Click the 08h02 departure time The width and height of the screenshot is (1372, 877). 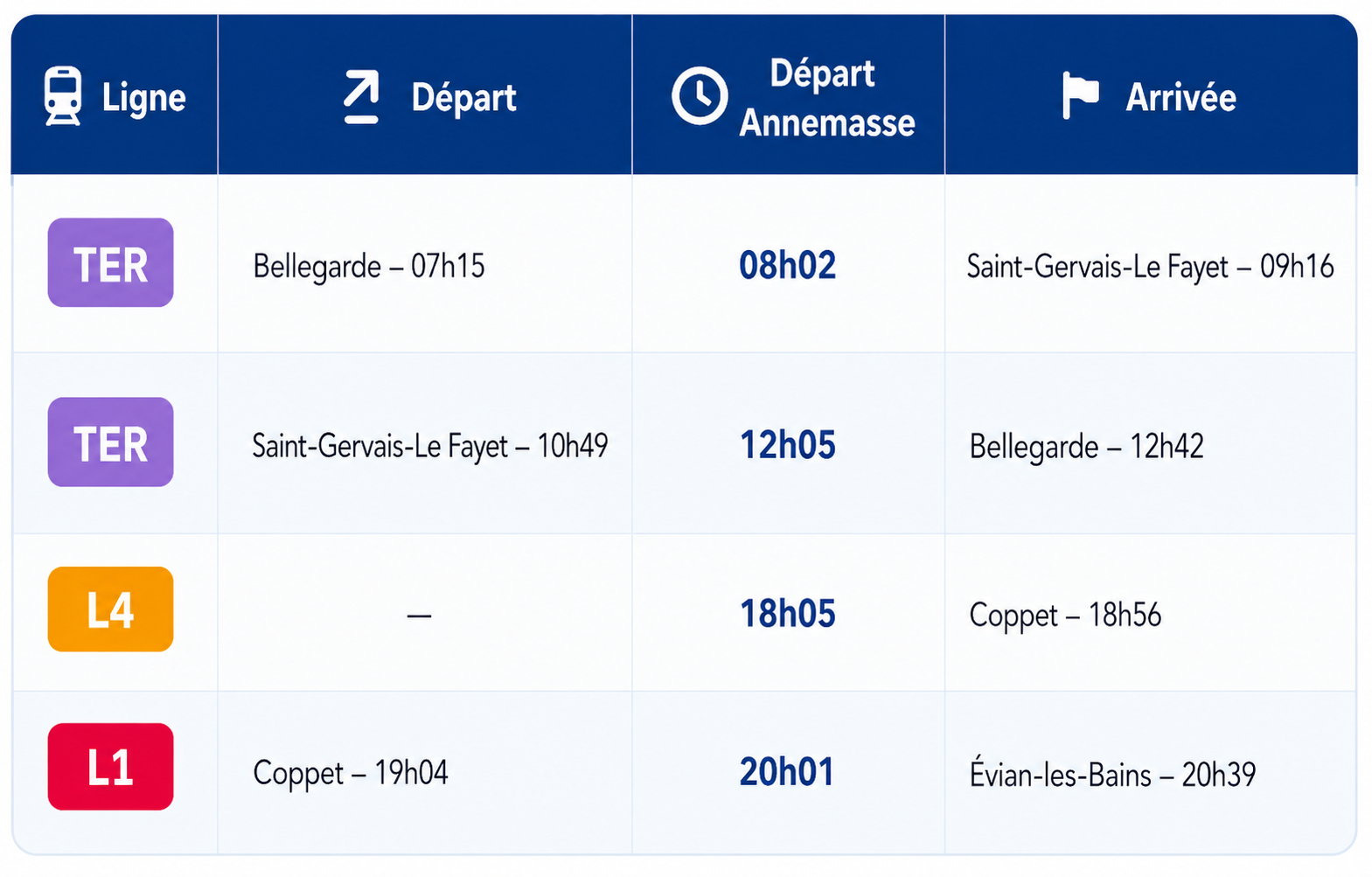[x=787, y=265]
